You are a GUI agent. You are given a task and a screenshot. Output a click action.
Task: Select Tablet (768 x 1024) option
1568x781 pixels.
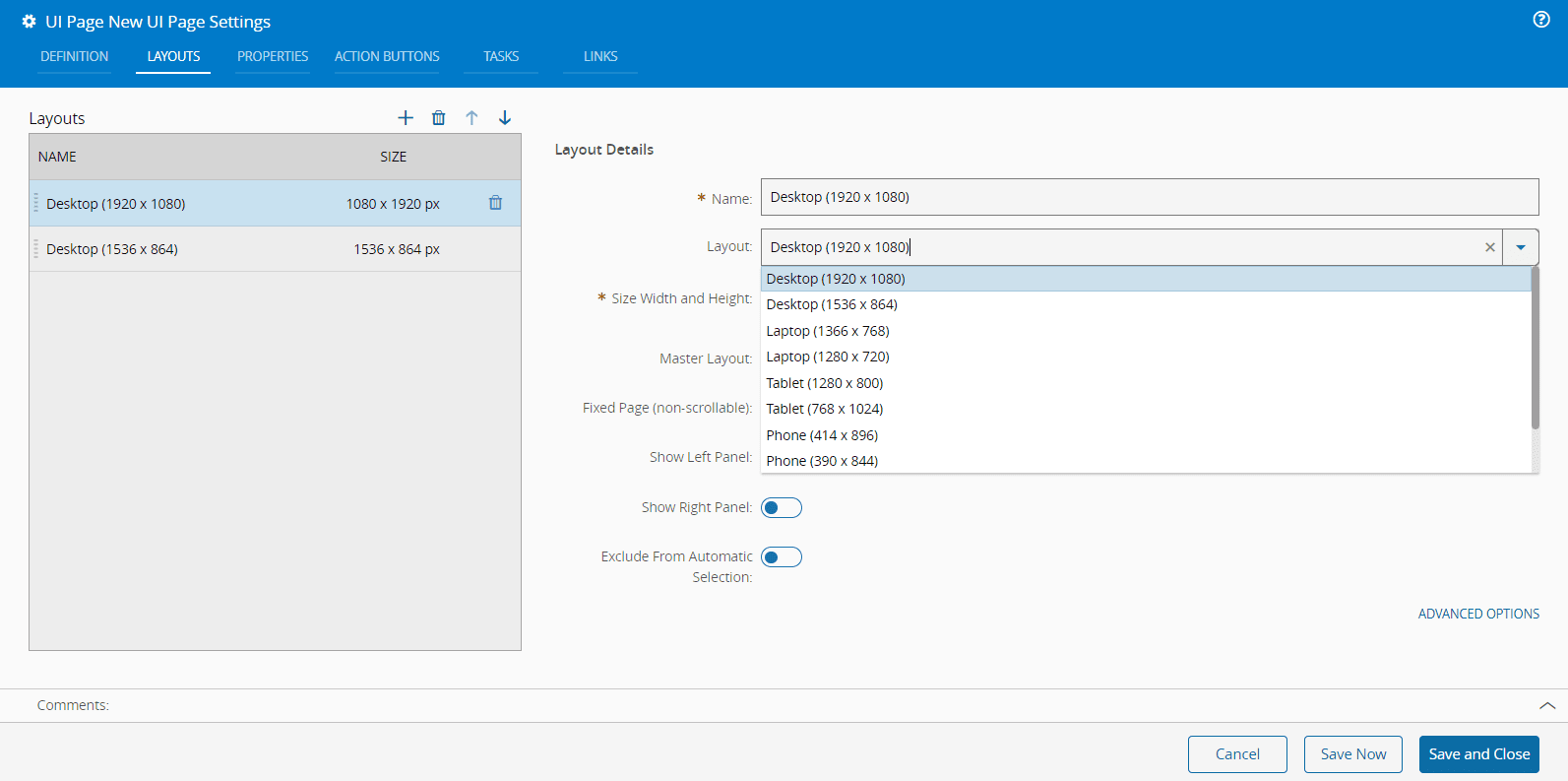point(825,409)
